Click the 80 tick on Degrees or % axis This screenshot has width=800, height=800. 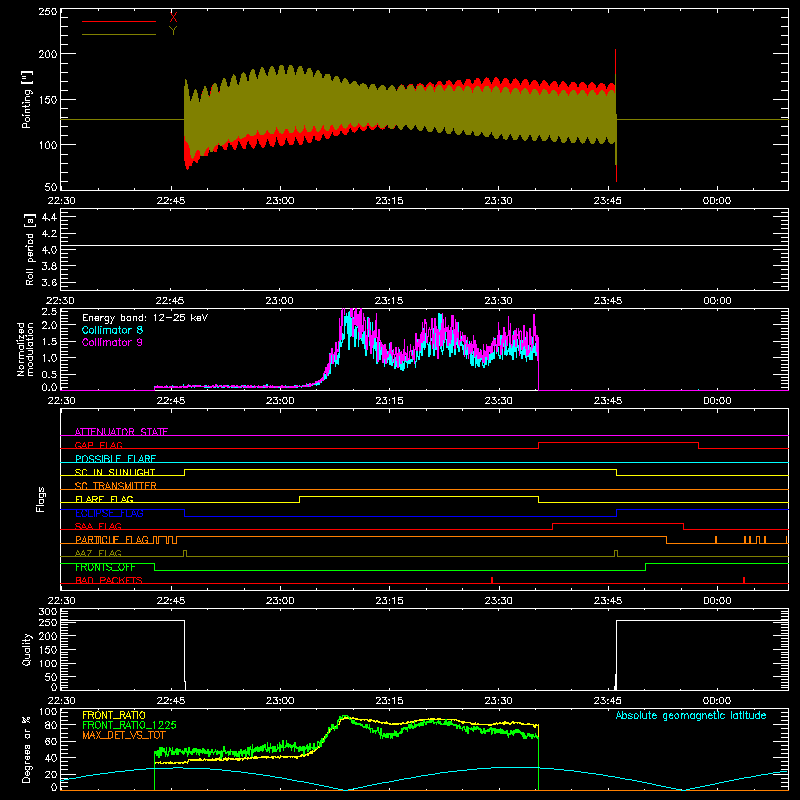click(51, 725)
